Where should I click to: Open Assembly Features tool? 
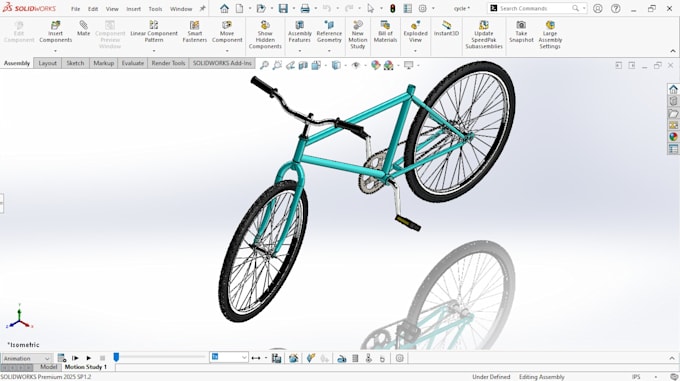[299, 32]
